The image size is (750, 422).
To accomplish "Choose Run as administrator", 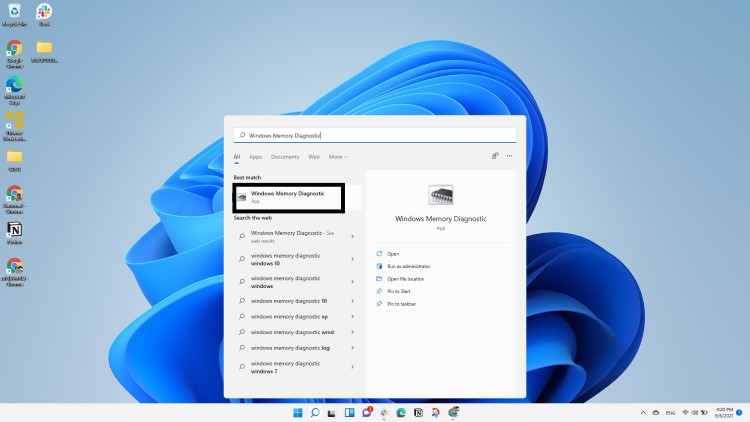I will [408, 267].
